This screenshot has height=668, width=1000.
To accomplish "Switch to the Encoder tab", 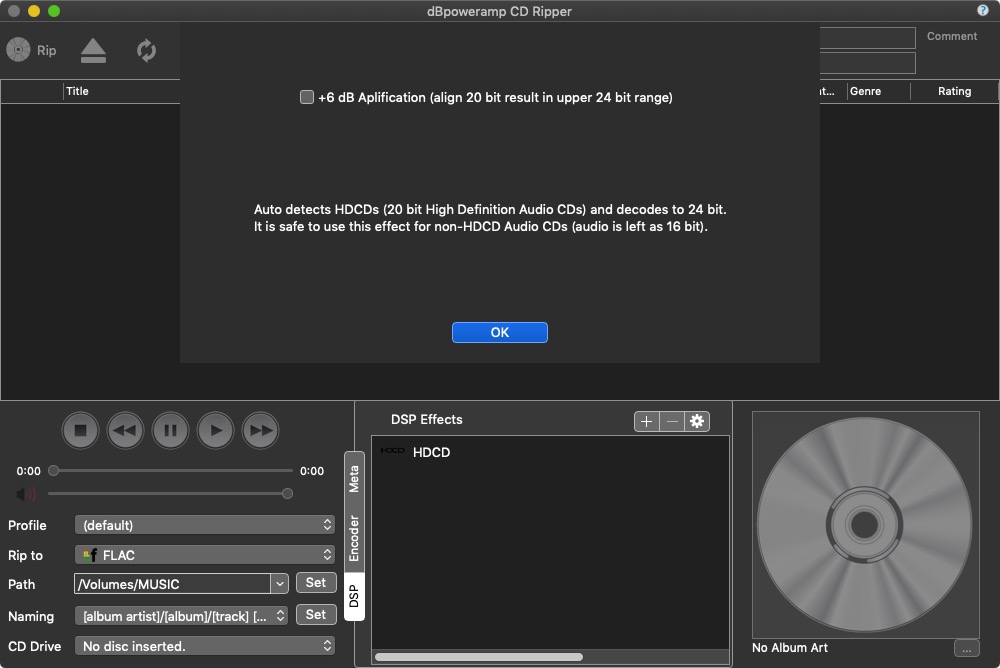I will point(354,538).
